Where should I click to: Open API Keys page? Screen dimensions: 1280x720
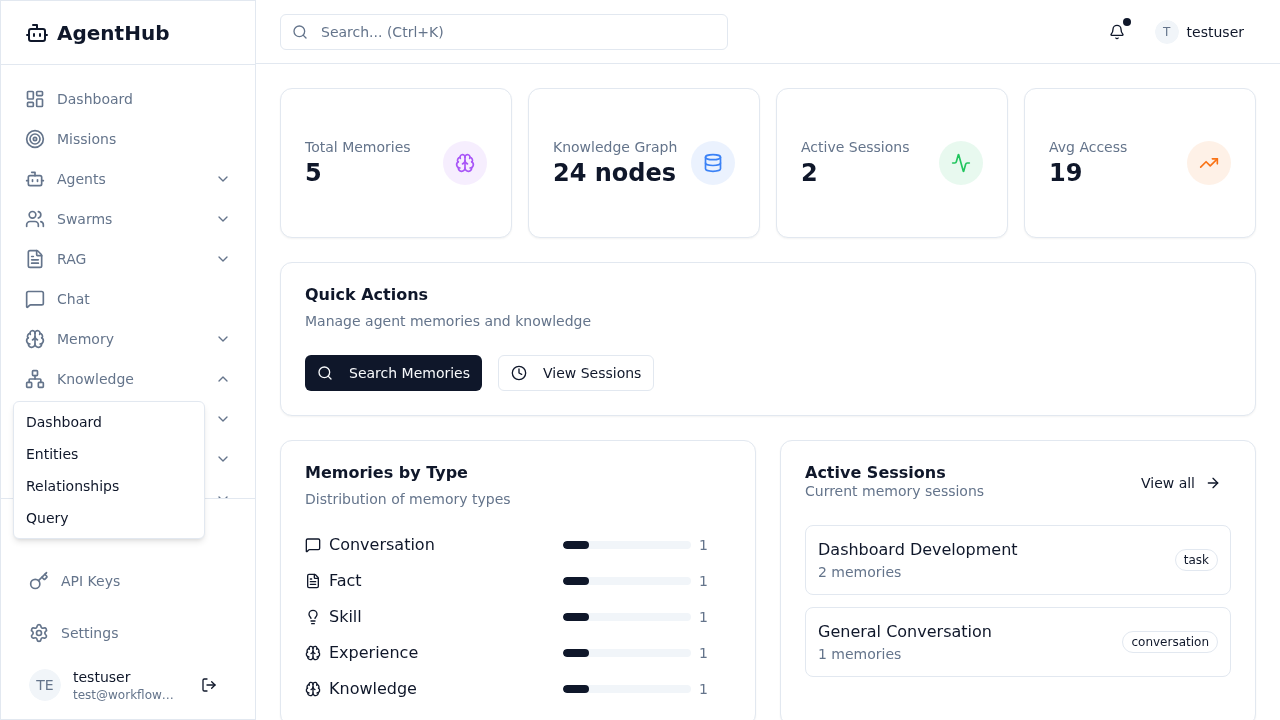pos(90,581)
